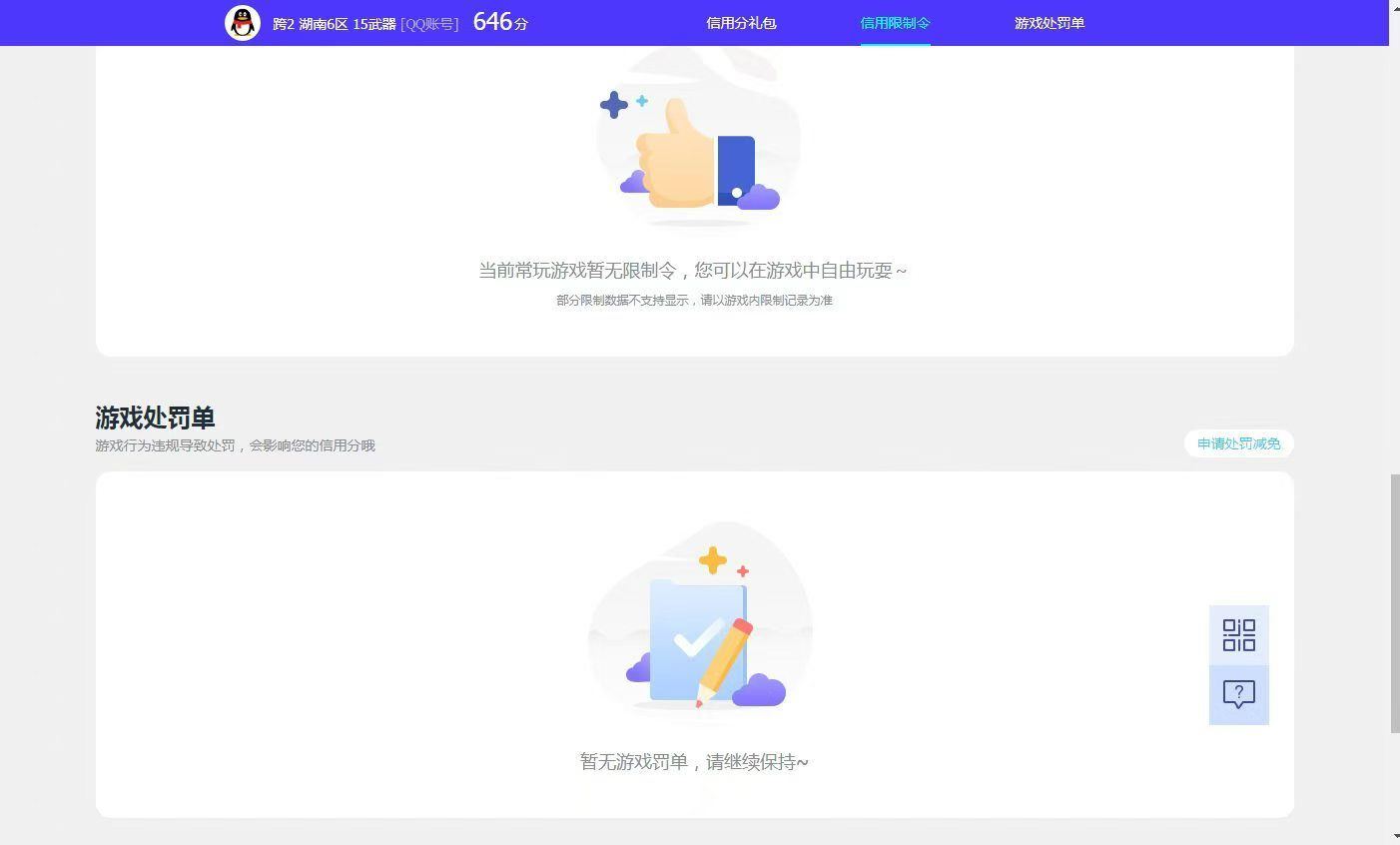Select the 信用限制令 tab

(895, 23)
